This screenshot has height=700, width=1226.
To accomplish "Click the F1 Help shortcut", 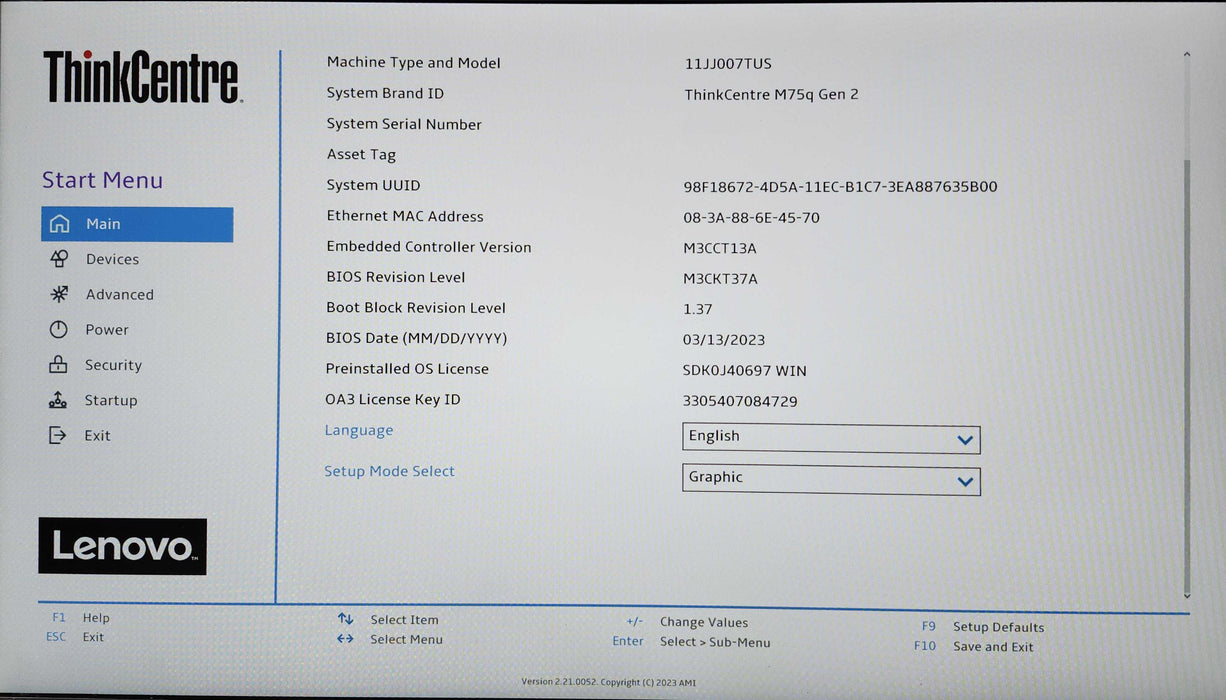I will [80, 618].
